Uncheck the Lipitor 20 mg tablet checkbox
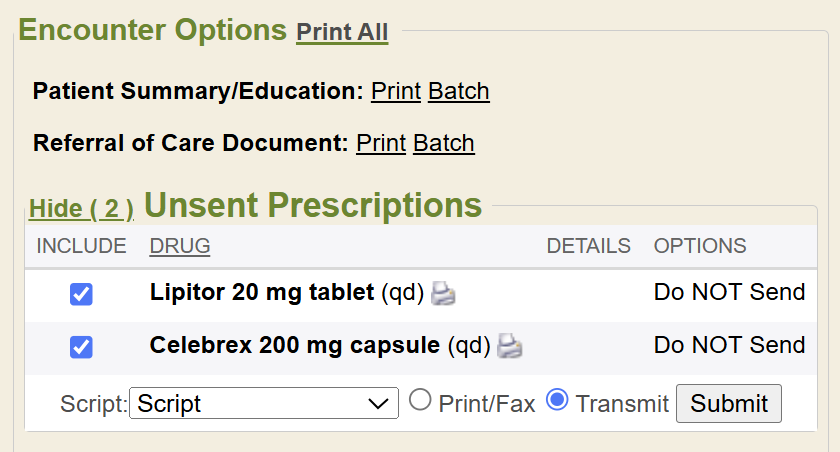This screenshot has width=840, height=452. 81,294
